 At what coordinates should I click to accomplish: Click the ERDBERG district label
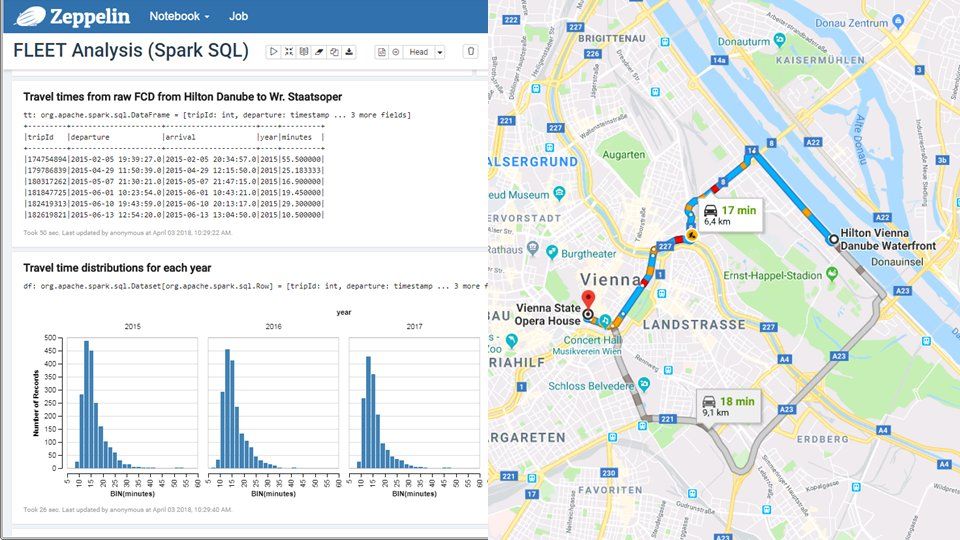point(823,440)
